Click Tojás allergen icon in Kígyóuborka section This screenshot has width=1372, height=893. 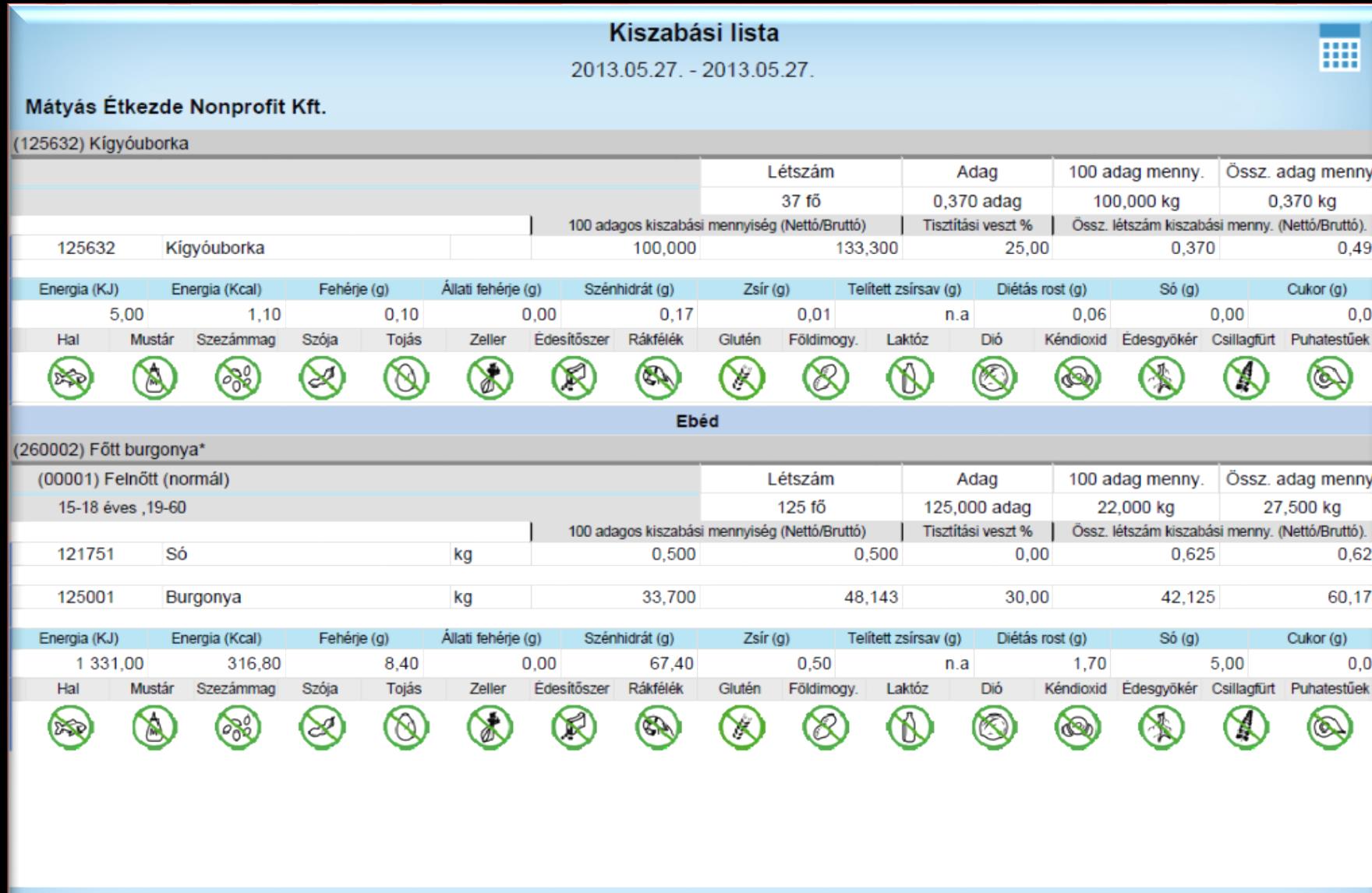click(x=405, y=379)
